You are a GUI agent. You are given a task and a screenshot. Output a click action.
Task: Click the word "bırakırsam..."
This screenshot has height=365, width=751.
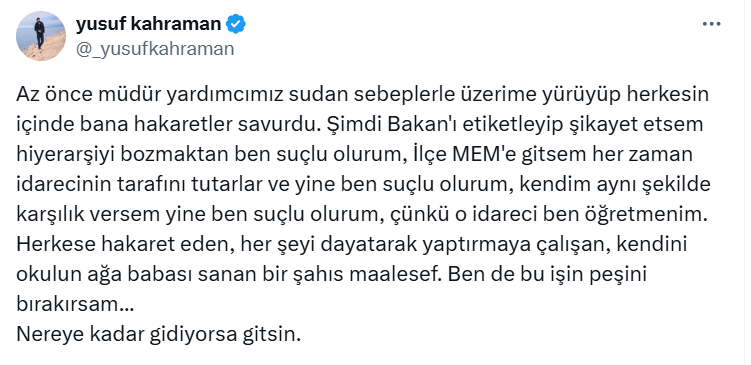pyautogui.click(x=75, y=305)
